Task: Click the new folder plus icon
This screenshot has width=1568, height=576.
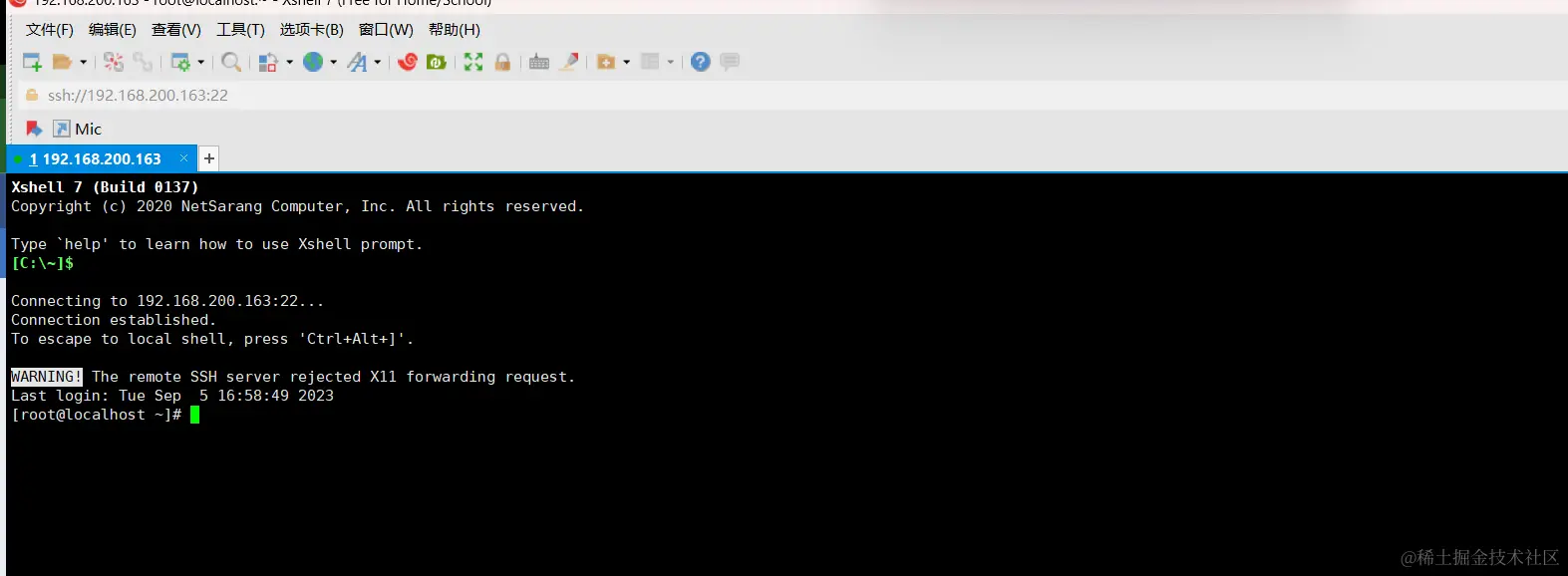Action: [x=606, y=62]
